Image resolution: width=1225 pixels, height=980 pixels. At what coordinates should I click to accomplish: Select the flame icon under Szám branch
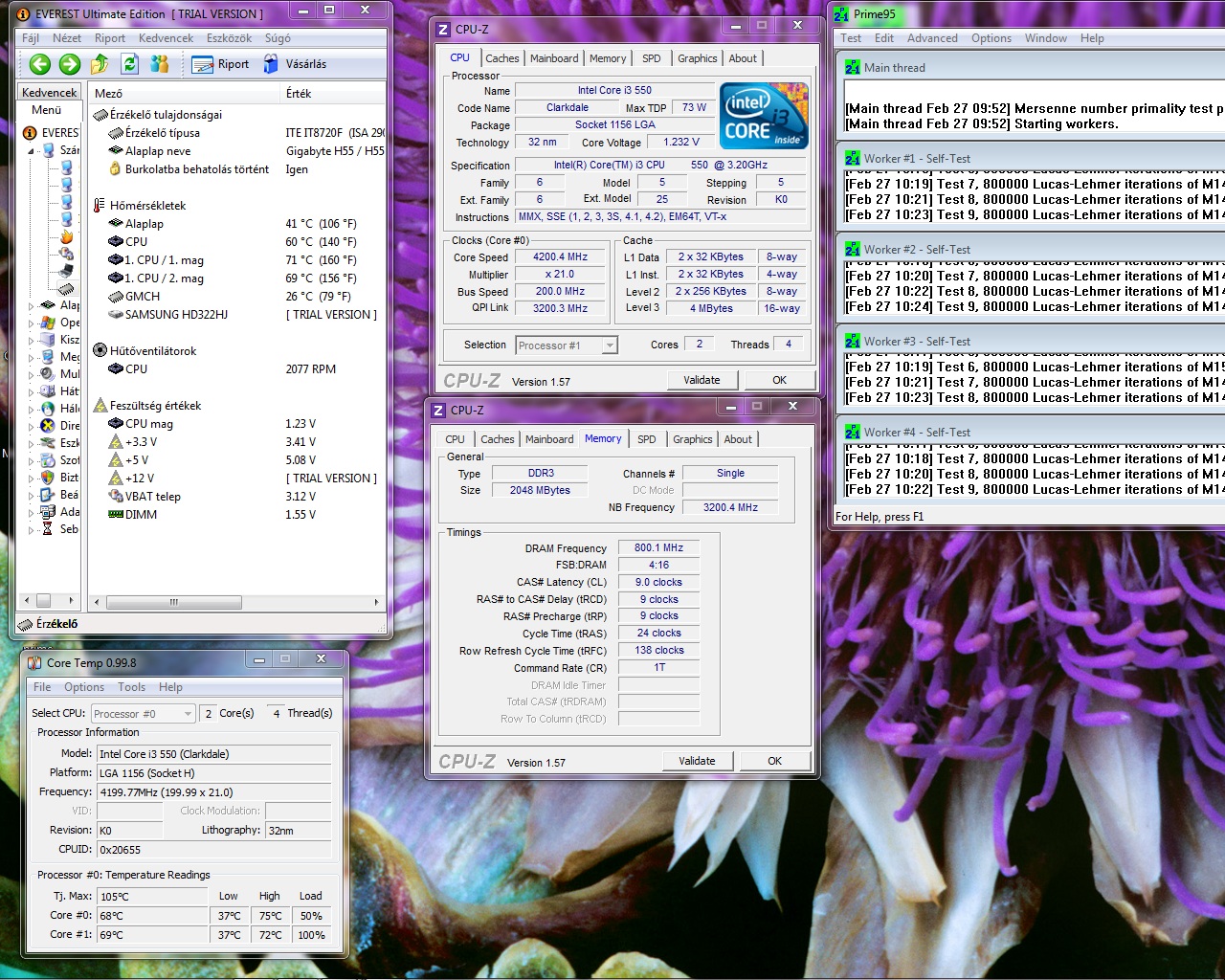tap(66, 236)
